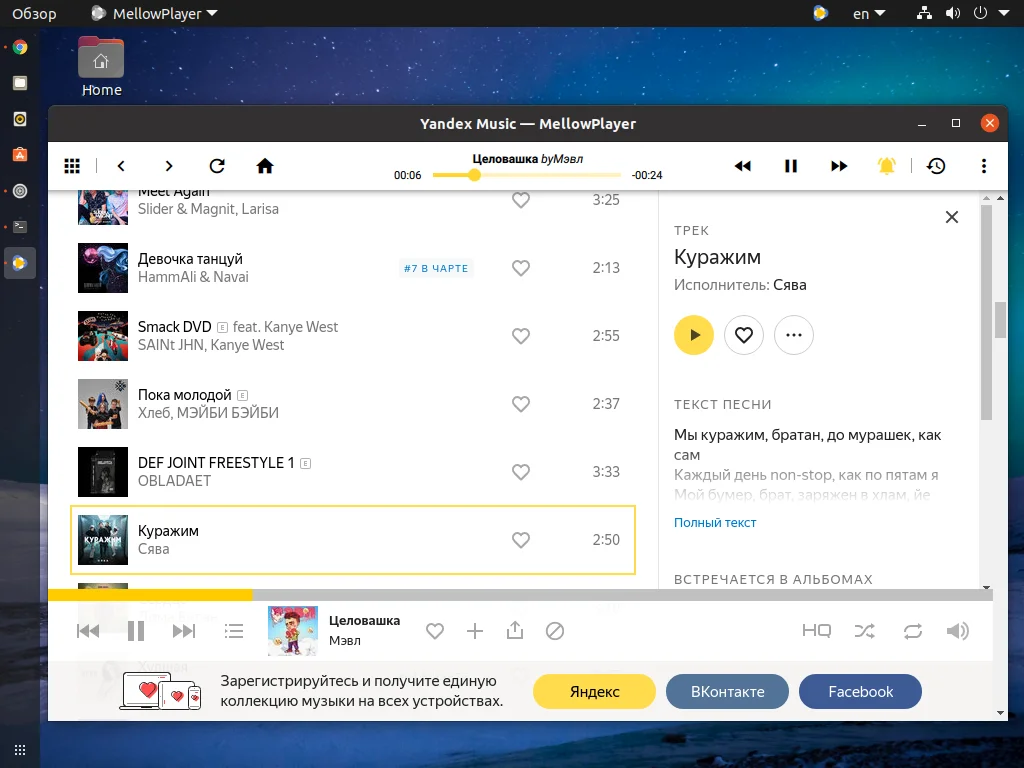Image resolution: width=1024 pixels, height=768 pixels.
Task: Reload the Yandex Music page
Action: click(216, 166)
